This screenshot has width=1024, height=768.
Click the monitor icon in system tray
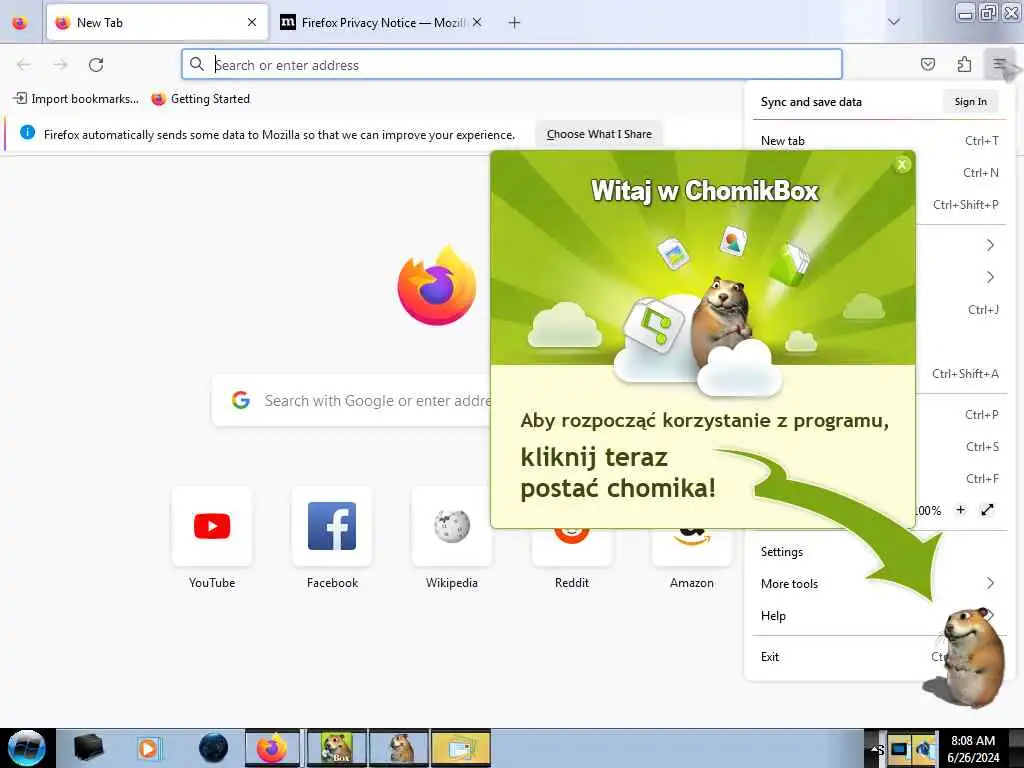tap(900, 749)
